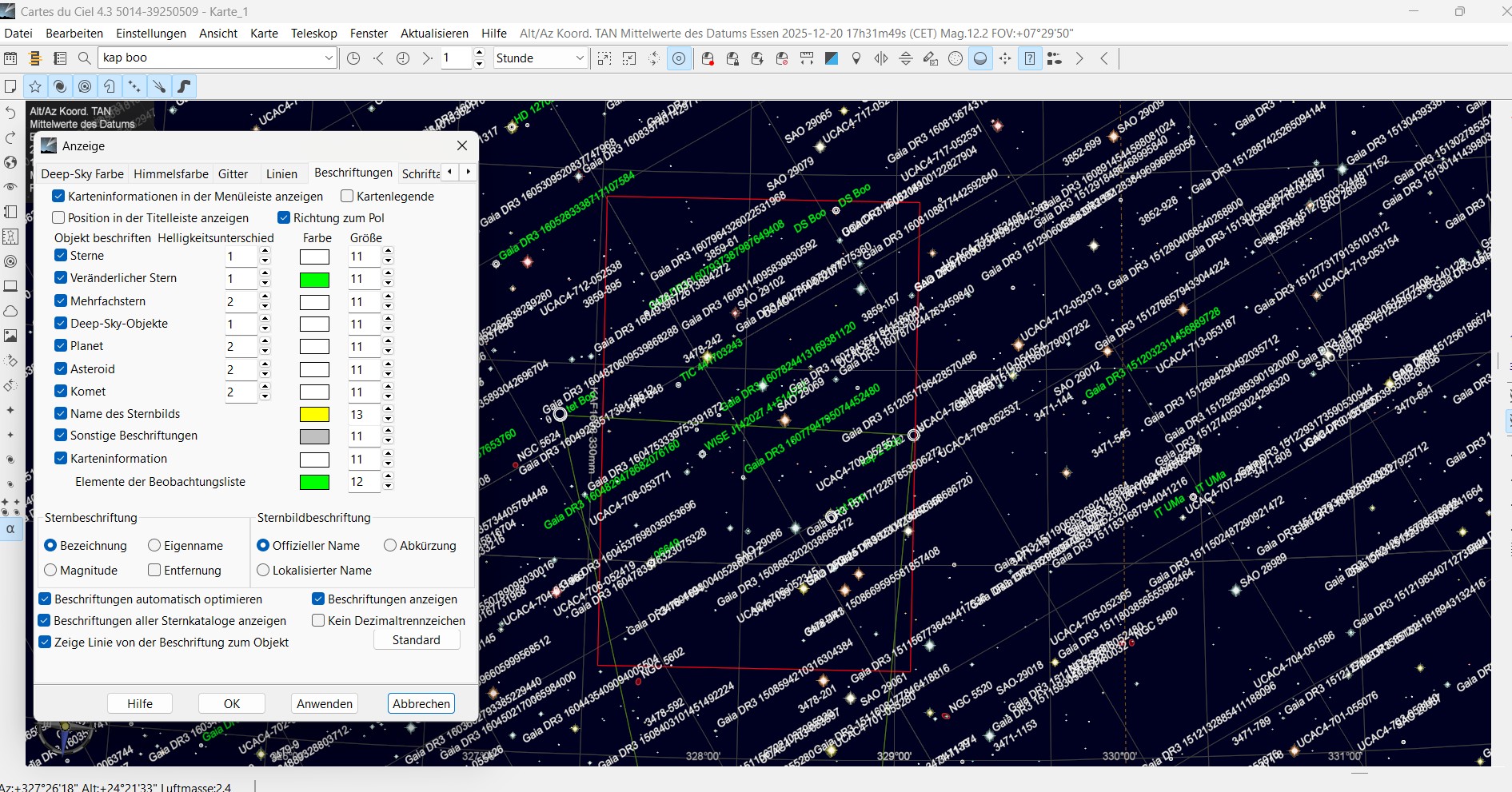
Task: Increase the time step count stepper
Action: (480, 54)
